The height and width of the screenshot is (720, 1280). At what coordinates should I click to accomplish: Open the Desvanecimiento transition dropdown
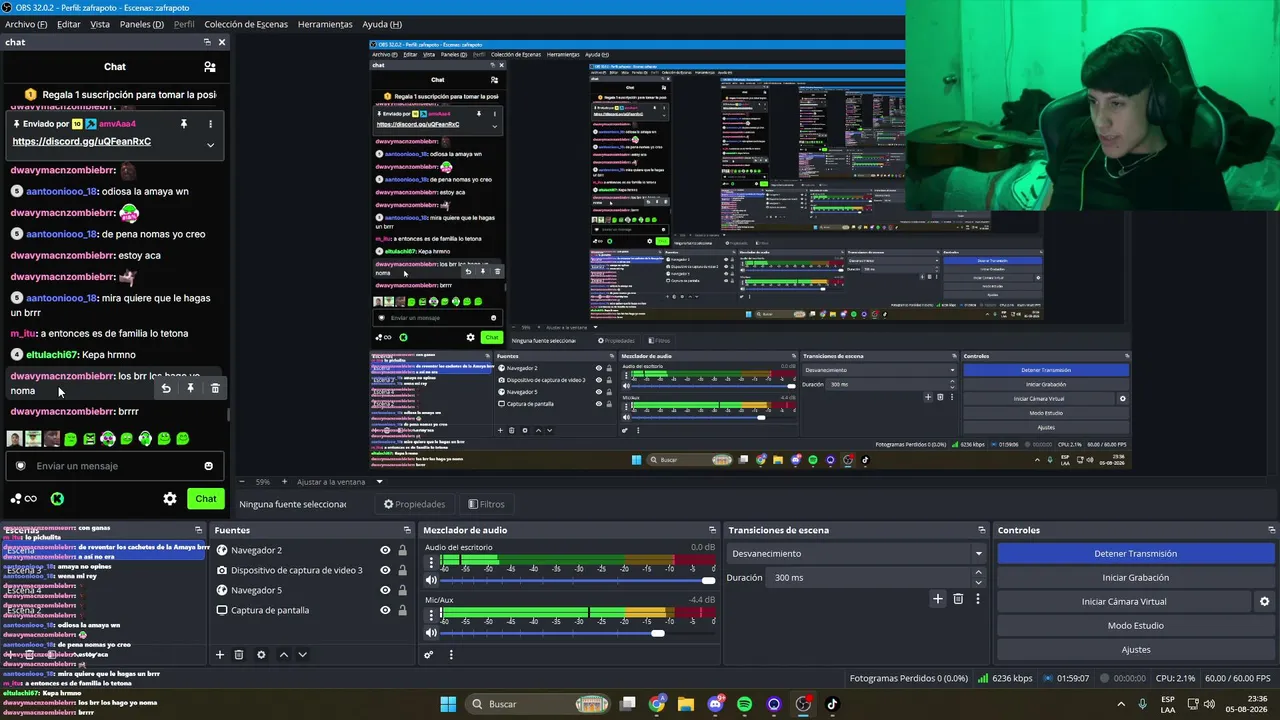click(x=857, y=554)
